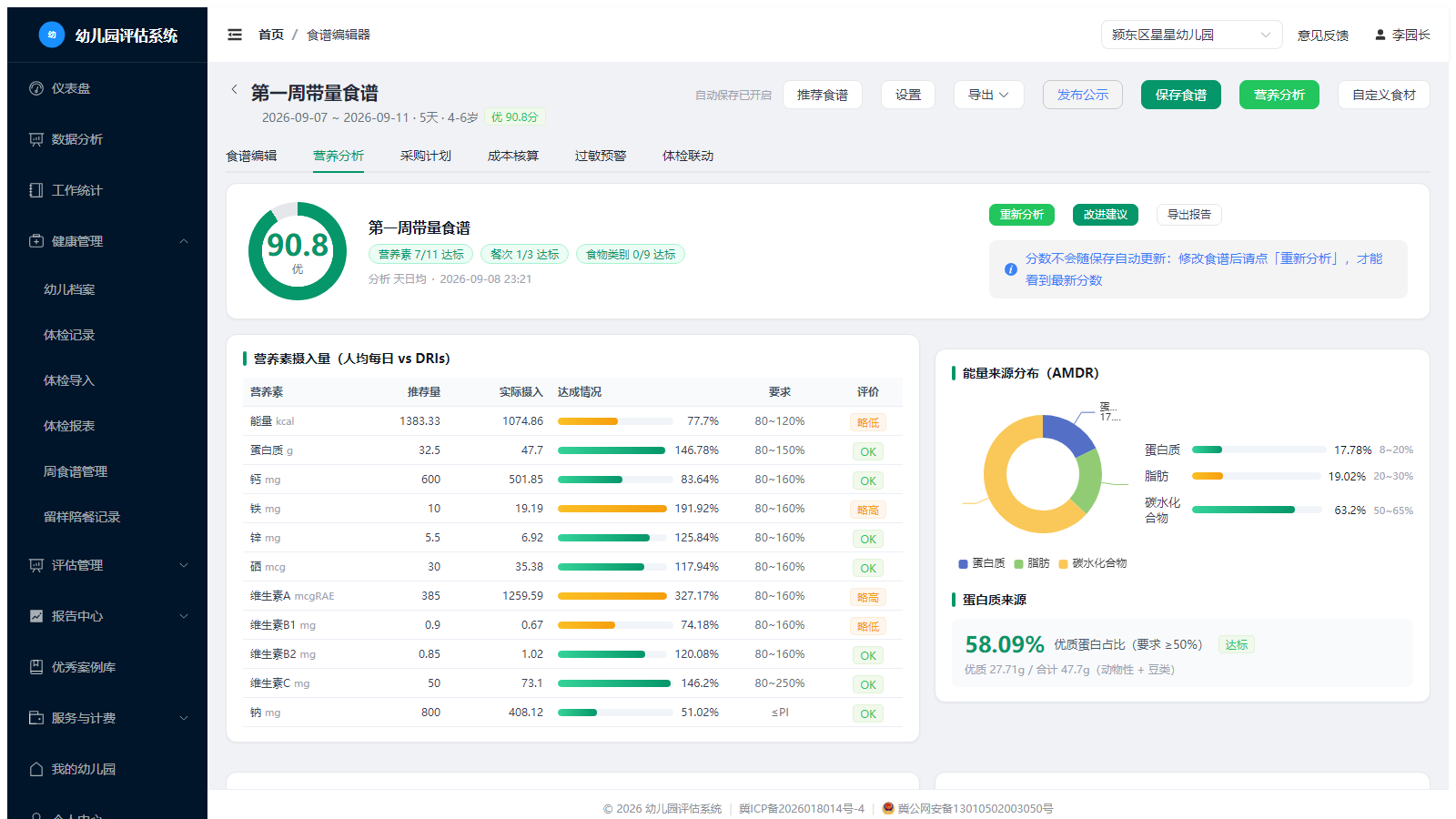Screen dimensions: 1456x819
Task: Click the 自定义食材 button
Action: 1384,95
